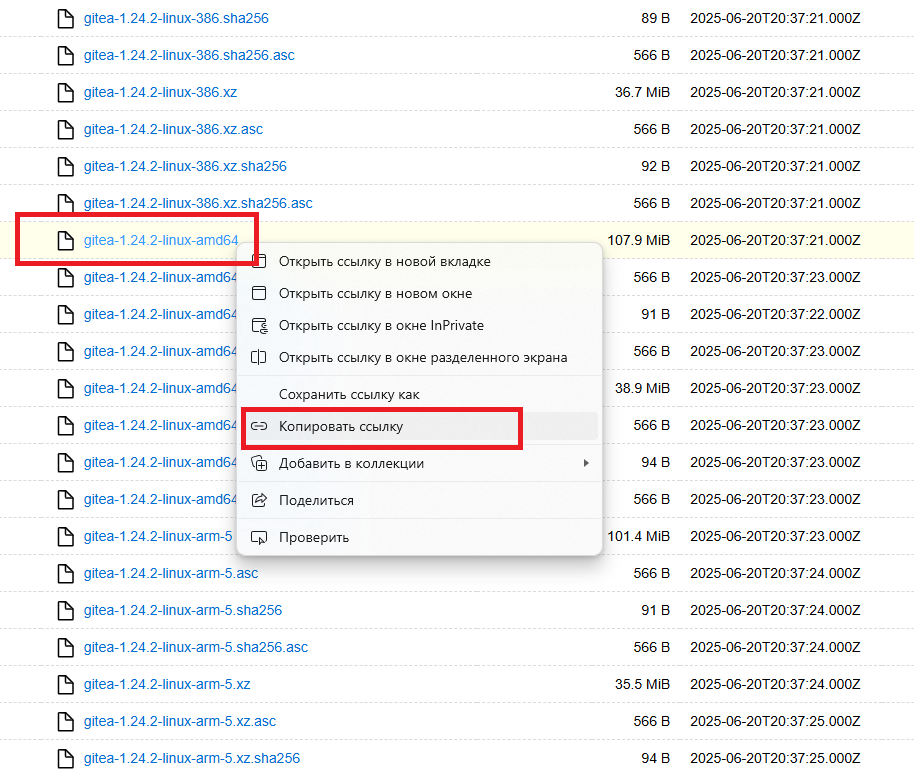This screenshot has height=776, width=914.
Task: Click the gitea-1.24.2-linux-amd64 link in highlighted row
Action: tap(161, 240)
